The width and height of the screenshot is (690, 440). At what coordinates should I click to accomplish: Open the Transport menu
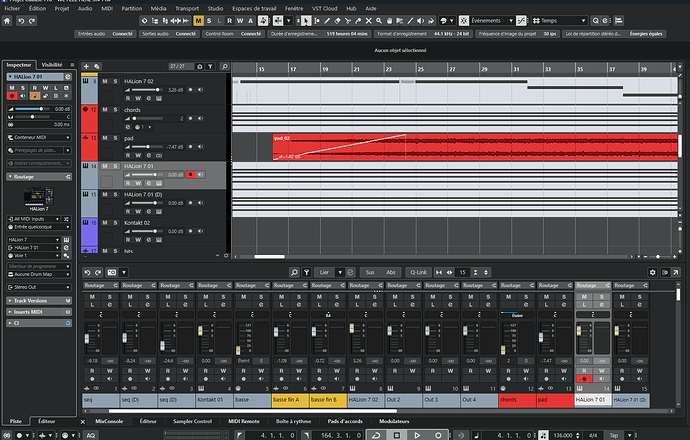point(187,8)
